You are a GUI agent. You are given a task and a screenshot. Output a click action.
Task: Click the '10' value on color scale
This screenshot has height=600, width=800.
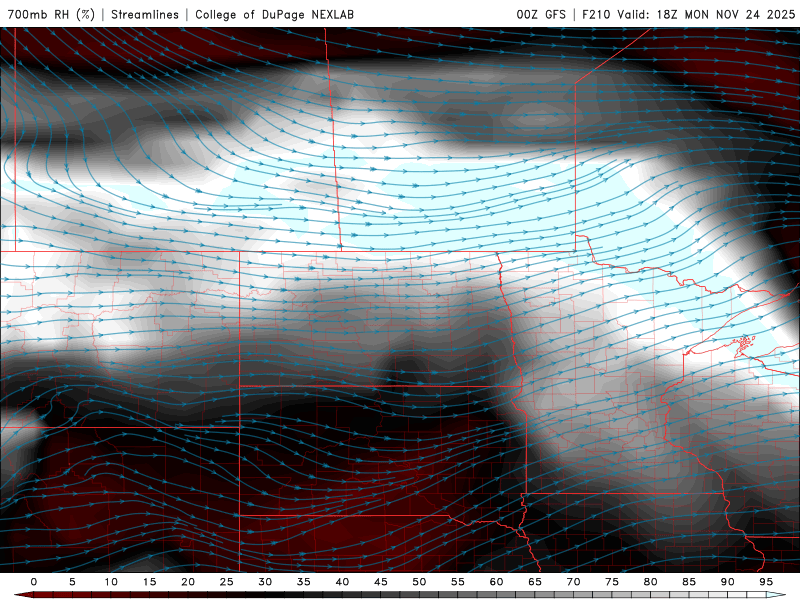pyautogui.click(x=111, y=582)
